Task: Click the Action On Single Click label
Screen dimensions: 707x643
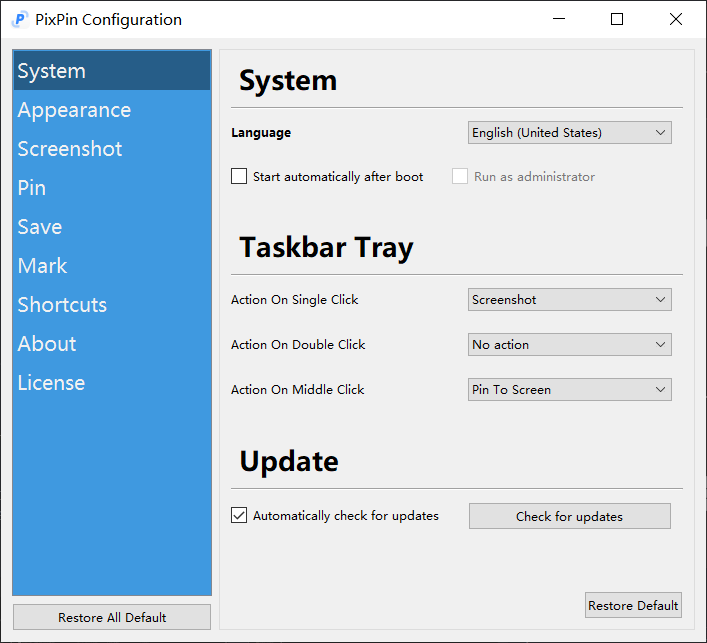Action: (x=294, y=299)
